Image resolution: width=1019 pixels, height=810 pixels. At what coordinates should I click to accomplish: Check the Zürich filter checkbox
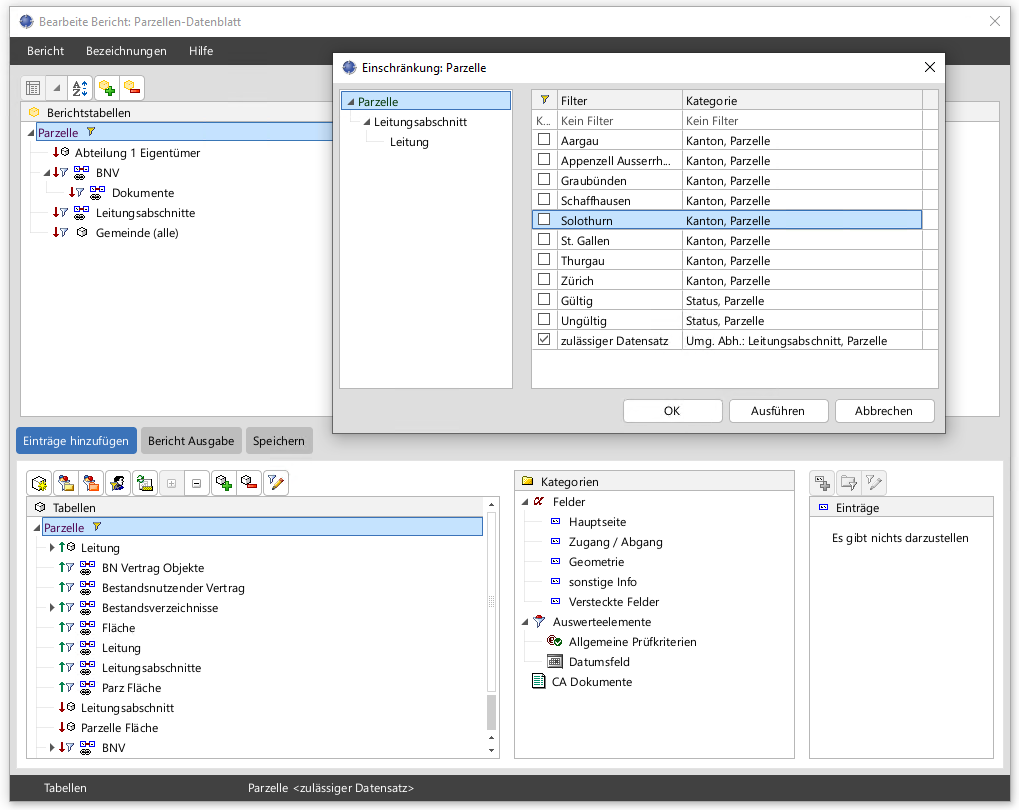544,280
